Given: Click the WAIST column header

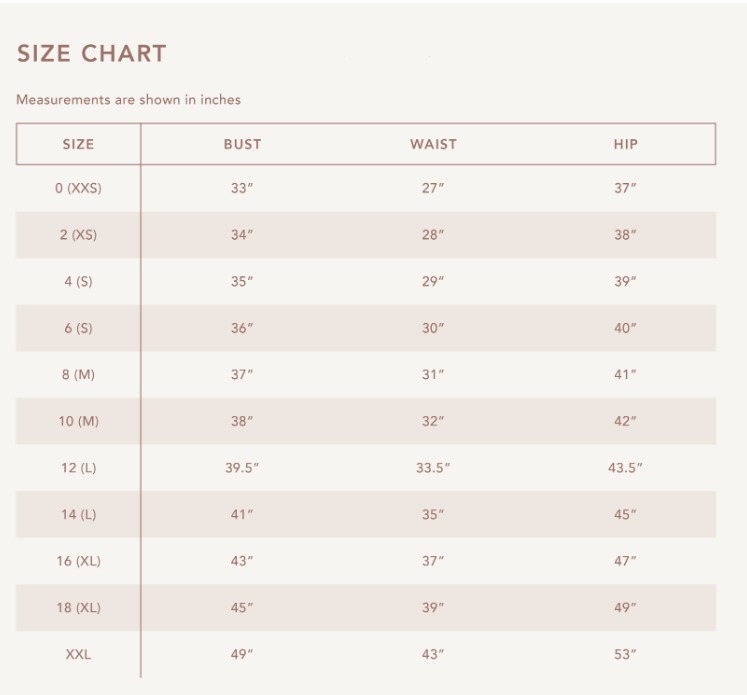Looking at the screenshot, I should click(x=433, y=144).
